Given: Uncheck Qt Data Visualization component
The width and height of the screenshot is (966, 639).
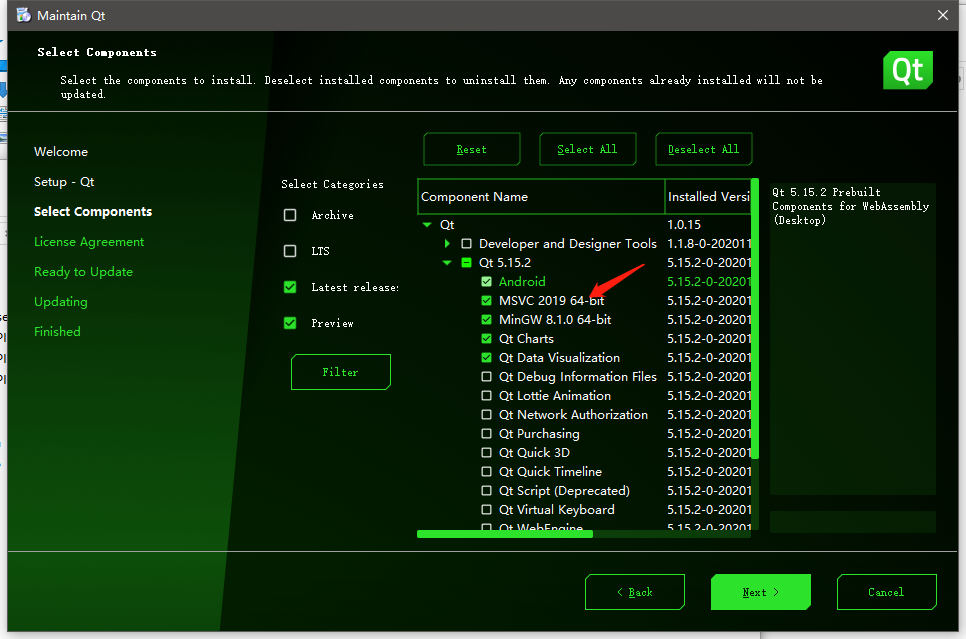Looking at the screenshot, I should coord(487,357).
